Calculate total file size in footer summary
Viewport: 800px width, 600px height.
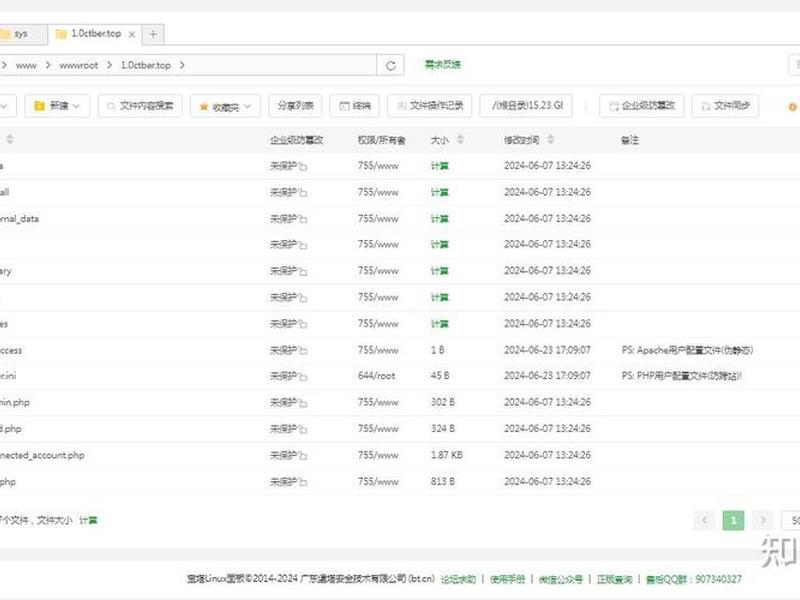click(x=88, y=520)
